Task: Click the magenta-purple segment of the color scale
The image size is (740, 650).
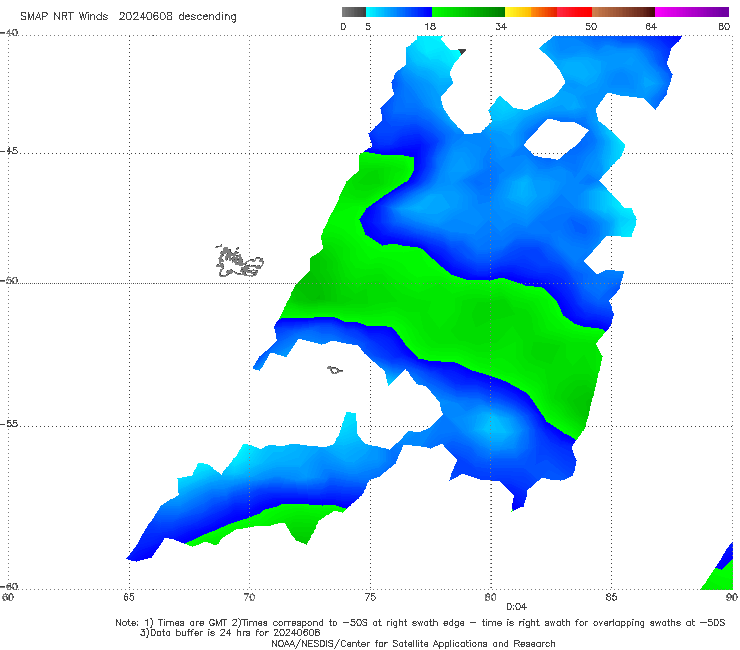Action: (x=692, y=12)
